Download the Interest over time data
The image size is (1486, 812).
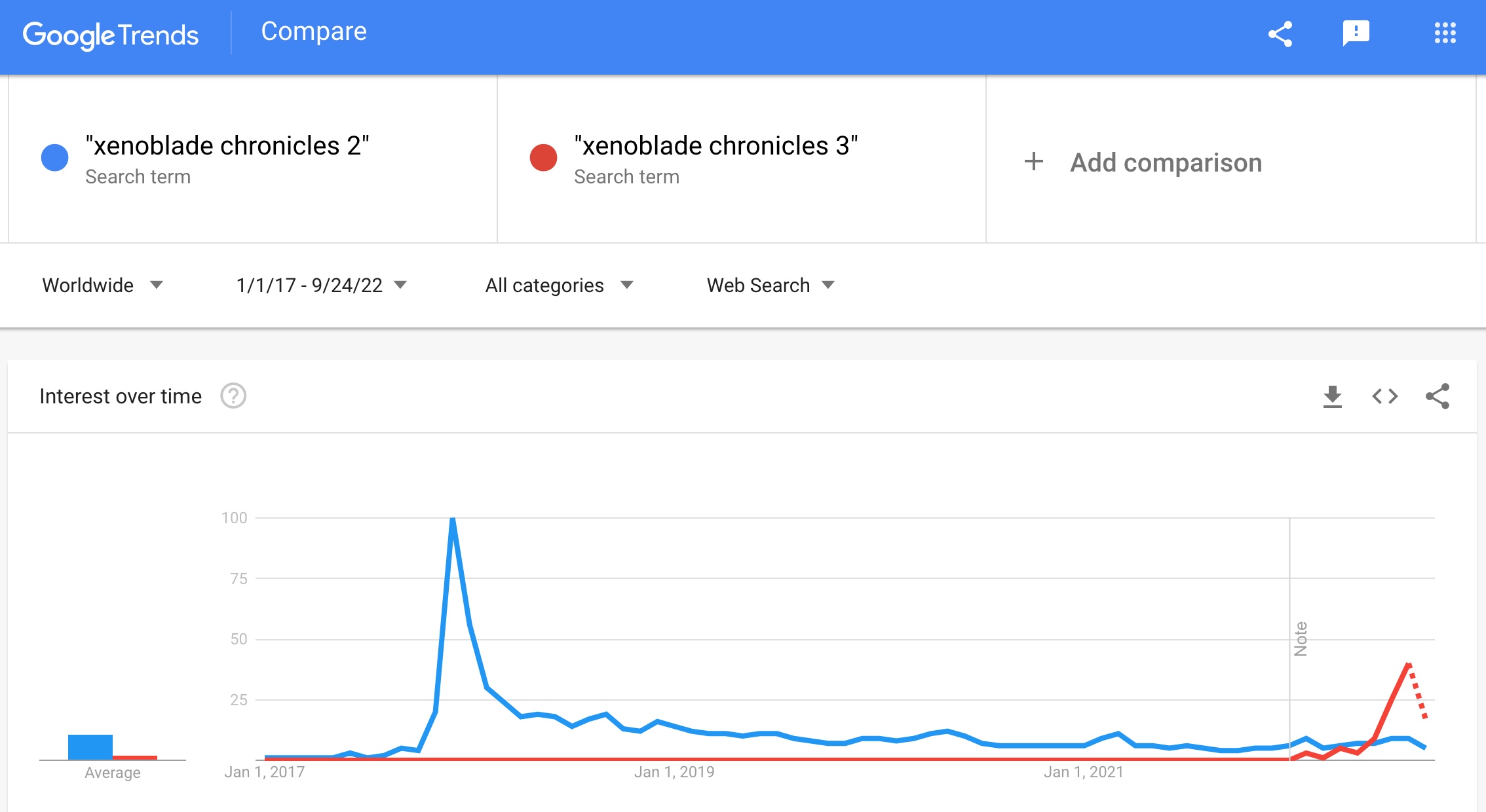[1332, 396]
